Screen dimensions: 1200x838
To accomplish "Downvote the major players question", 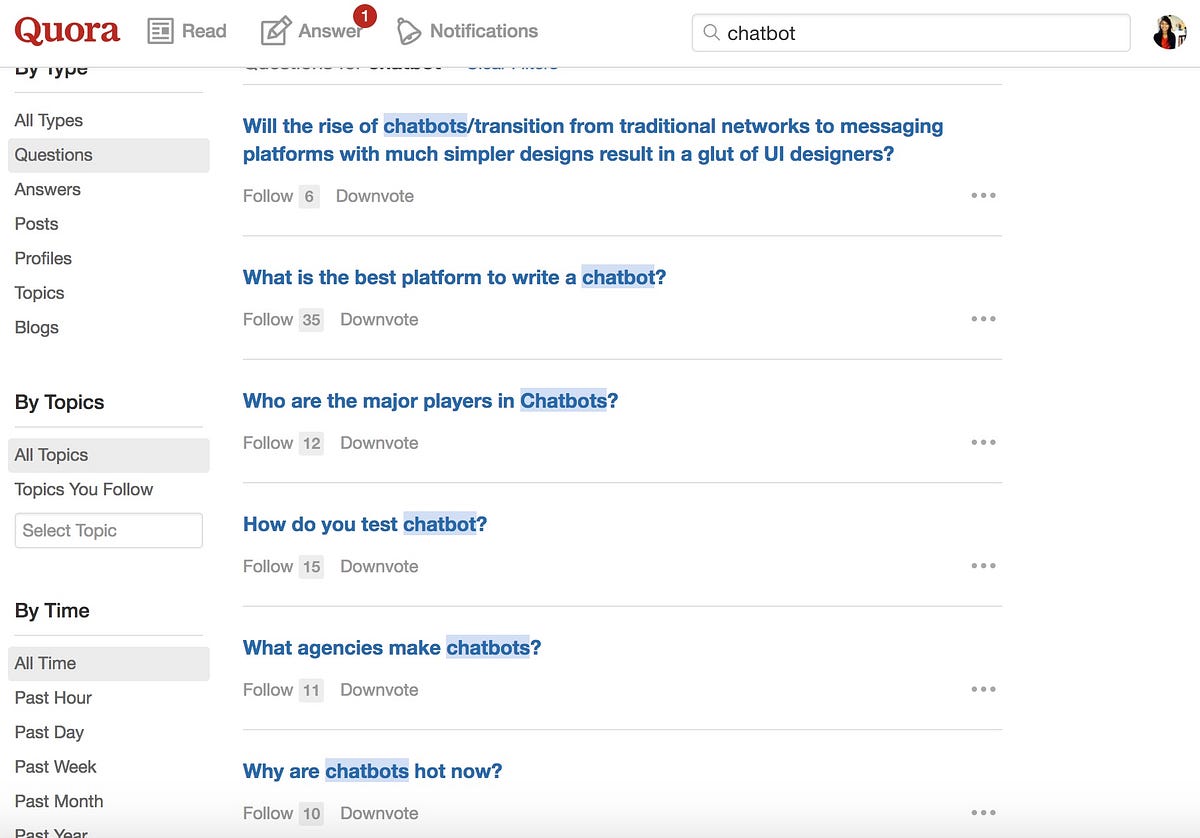I will click(x=379, y=443).
